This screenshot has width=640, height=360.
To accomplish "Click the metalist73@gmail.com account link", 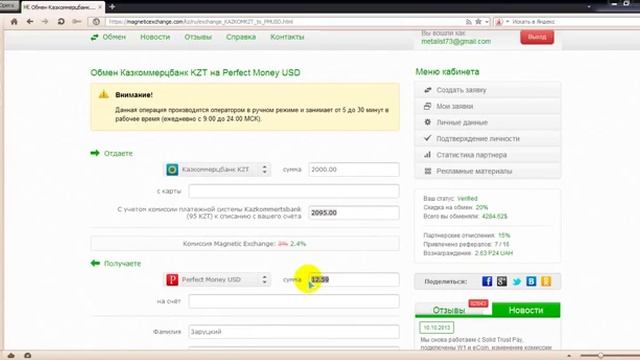I will point(456,42).
